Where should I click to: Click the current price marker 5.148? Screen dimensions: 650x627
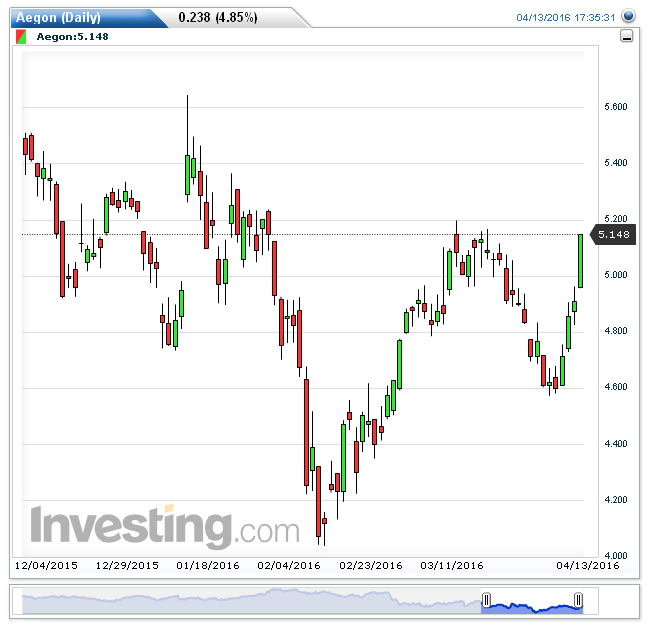click(613, 235)
